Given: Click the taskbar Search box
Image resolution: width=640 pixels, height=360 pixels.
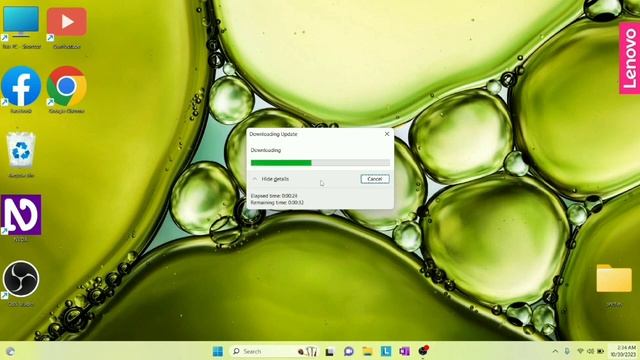Looking at the screenshot, I should coord(274,351).
